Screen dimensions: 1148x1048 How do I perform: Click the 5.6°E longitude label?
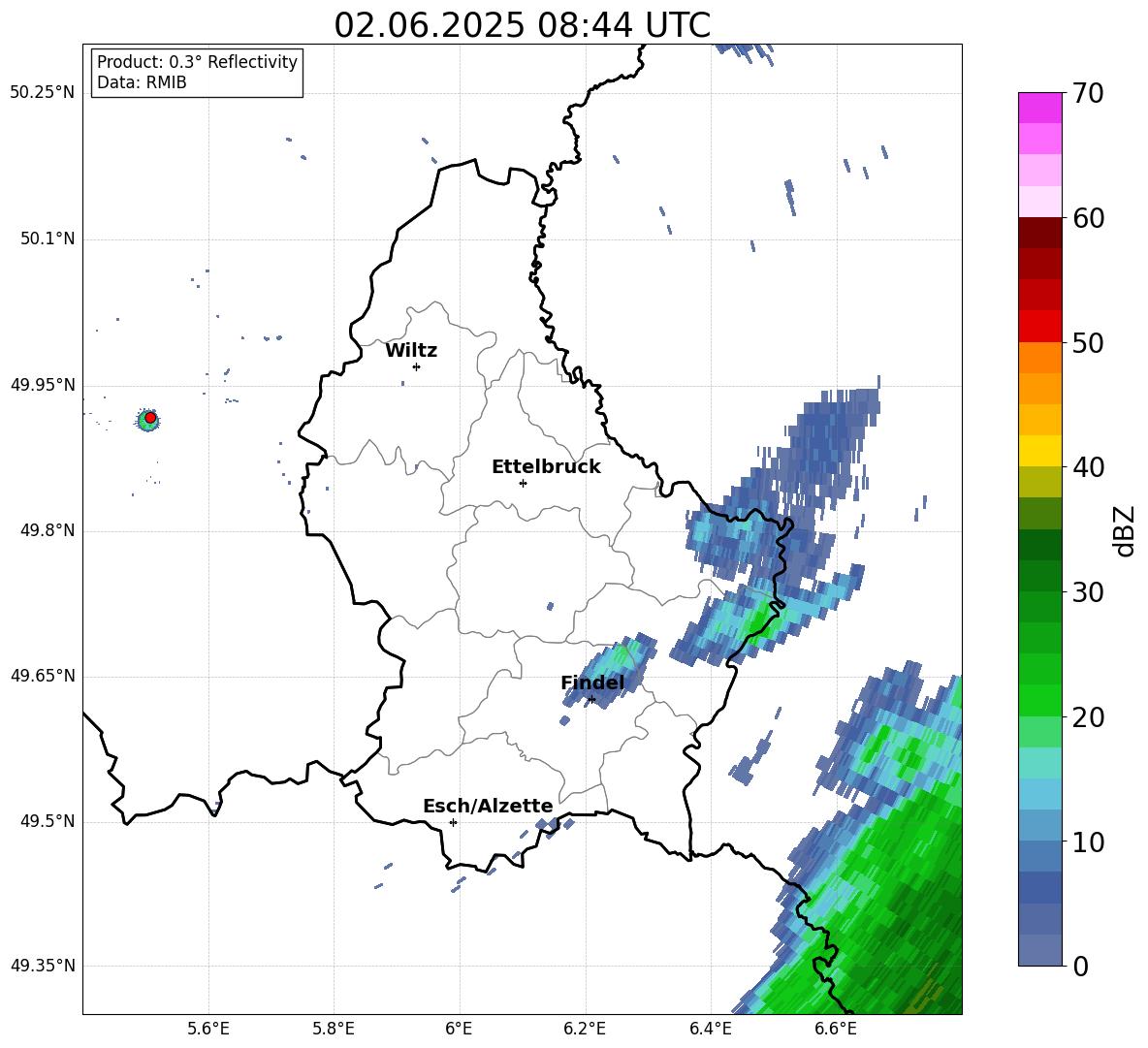(x=208, y=1029)
